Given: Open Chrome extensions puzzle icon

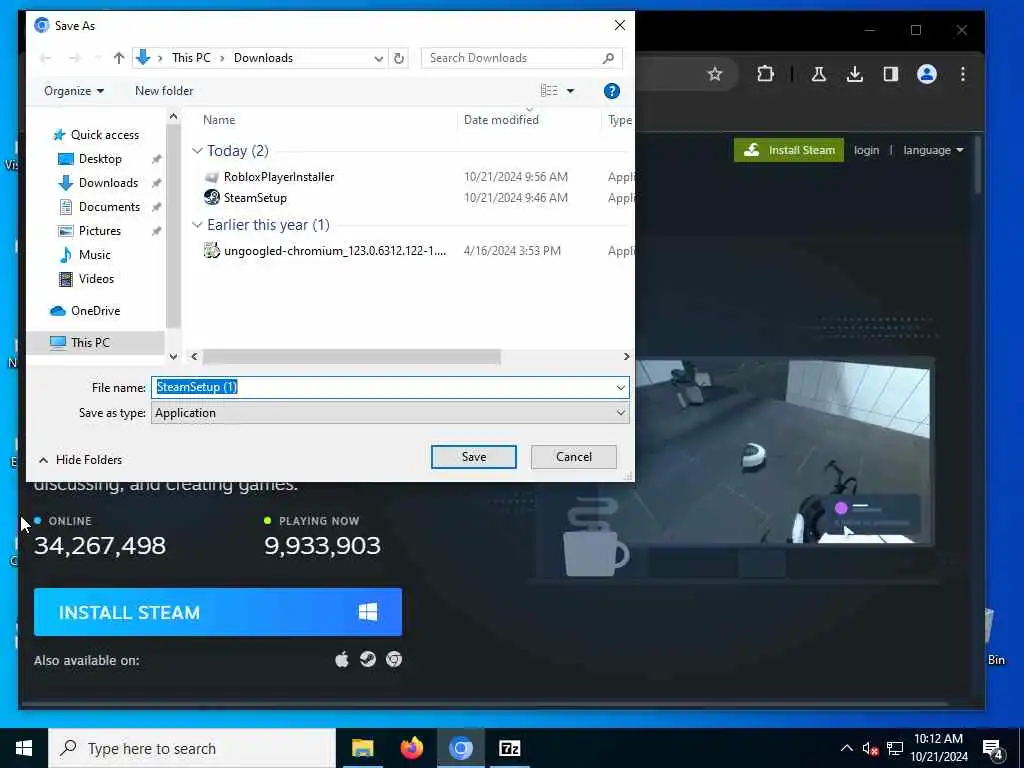Looking at the screenshot, I should [x=765, y=74].
